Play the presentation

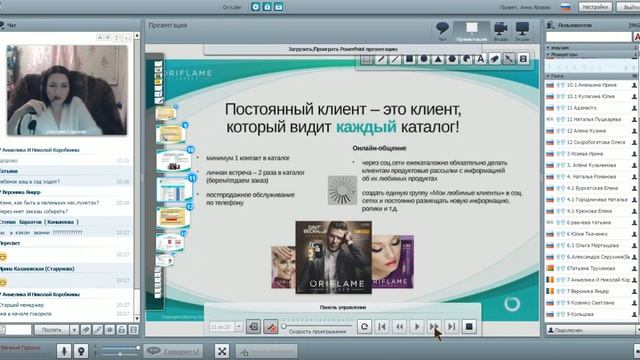tap(417, 327)
